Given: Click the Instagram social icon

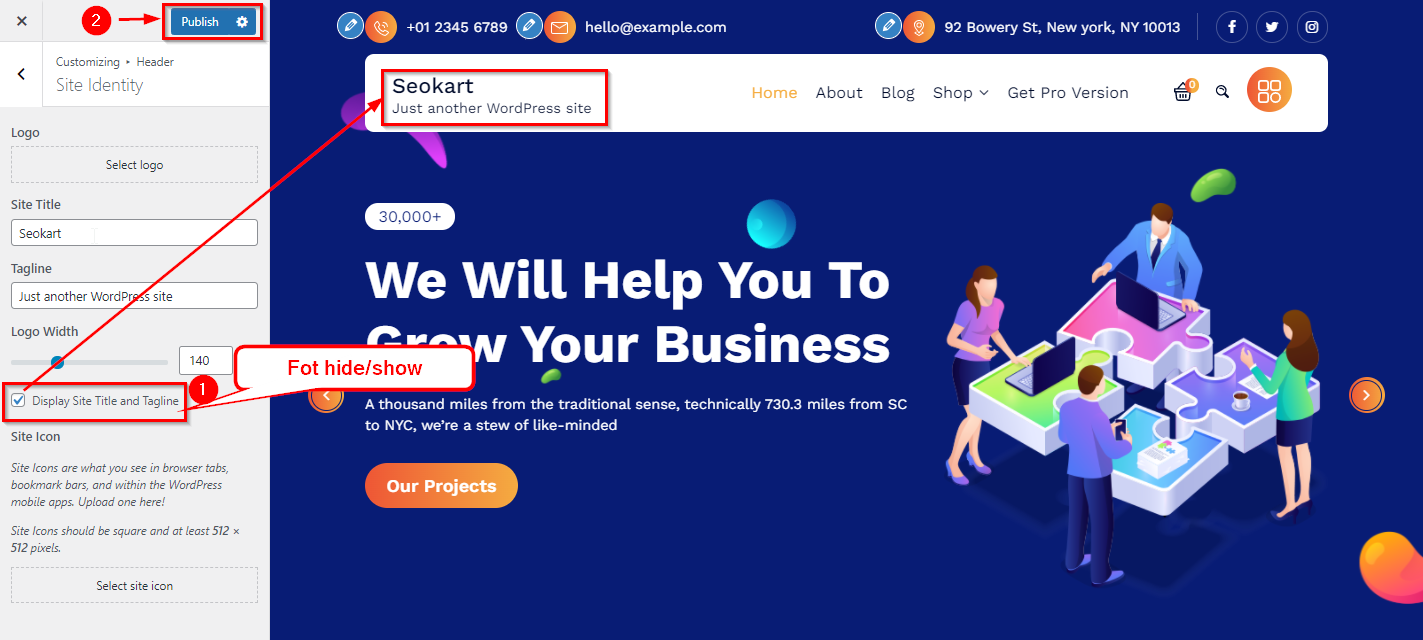Looking at the screenshot, I should click(1312, 27).
